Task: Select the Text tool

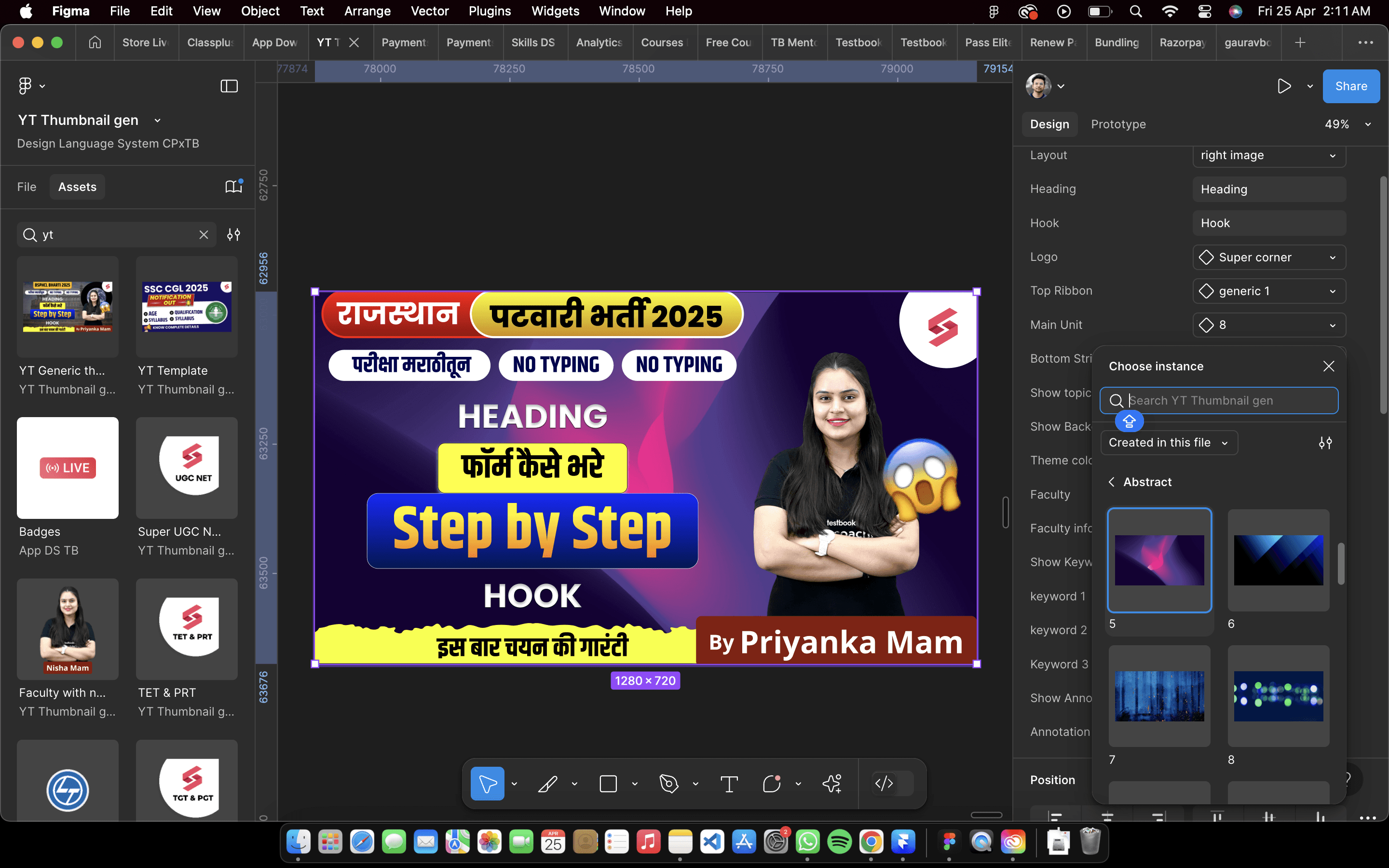Action: [x=729, y=784]
